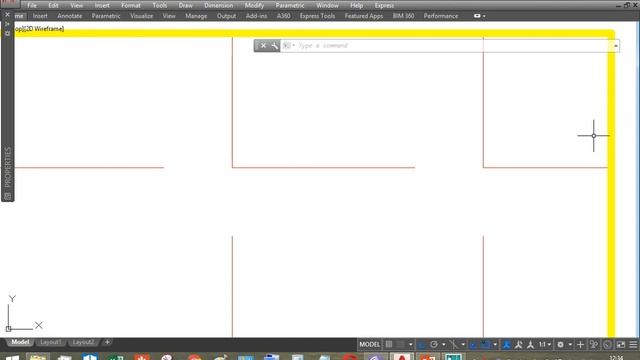Toggle the annotation autoscale icon
The width and height of the screenshot is (640, 360).
click(518, 344)
